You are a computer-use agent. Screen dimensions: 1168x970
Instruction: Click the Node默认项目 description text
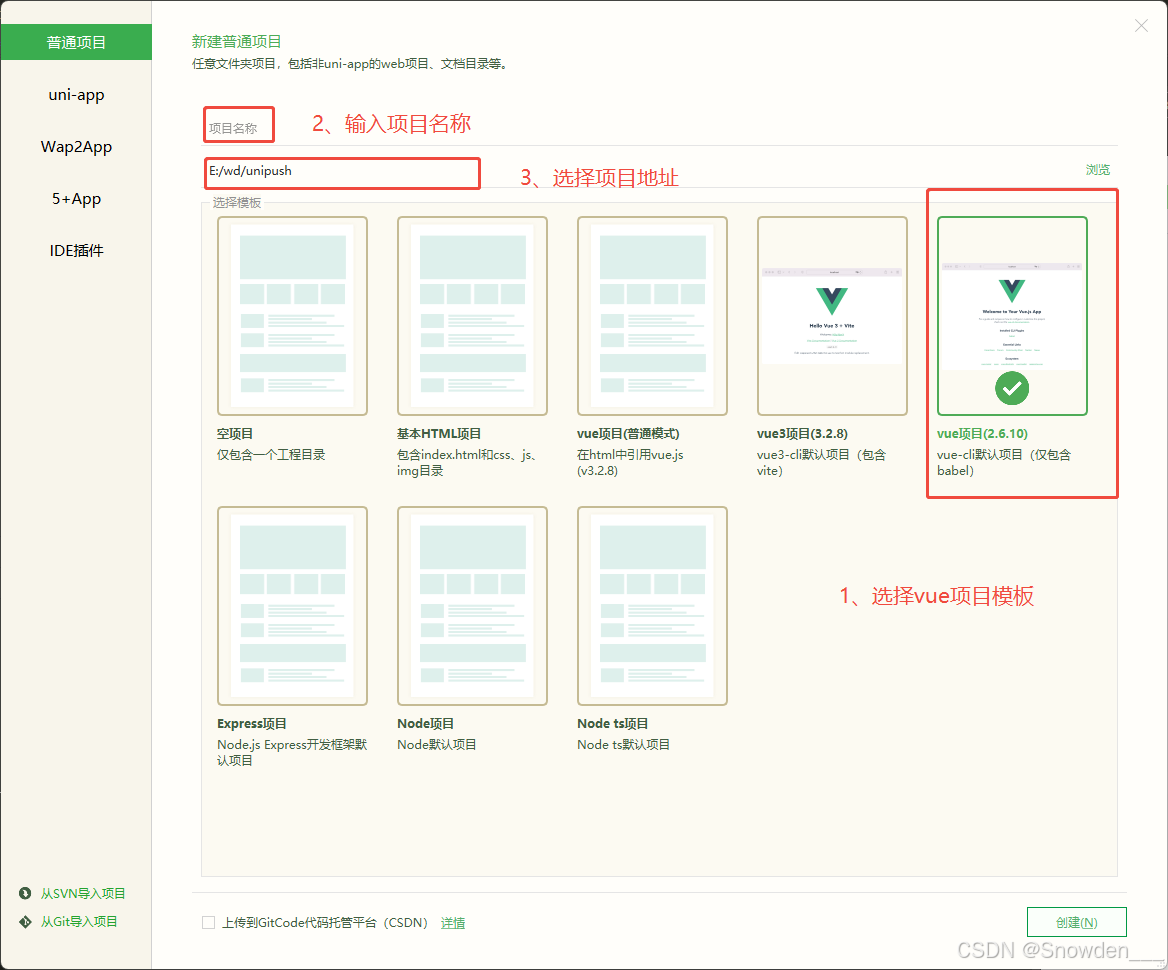pyautogui.click(x=437, y=744)
